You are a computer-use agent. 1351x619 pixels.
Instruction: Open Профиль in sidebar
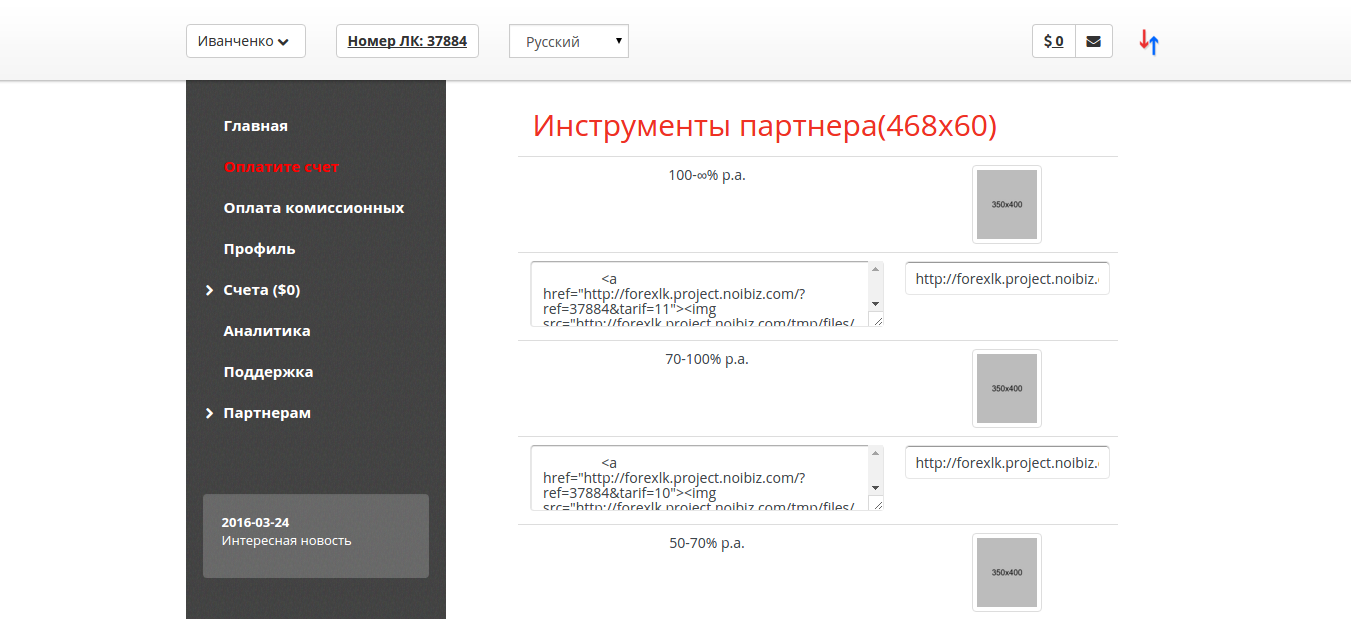pyautogui.click(x=259, y=249)
